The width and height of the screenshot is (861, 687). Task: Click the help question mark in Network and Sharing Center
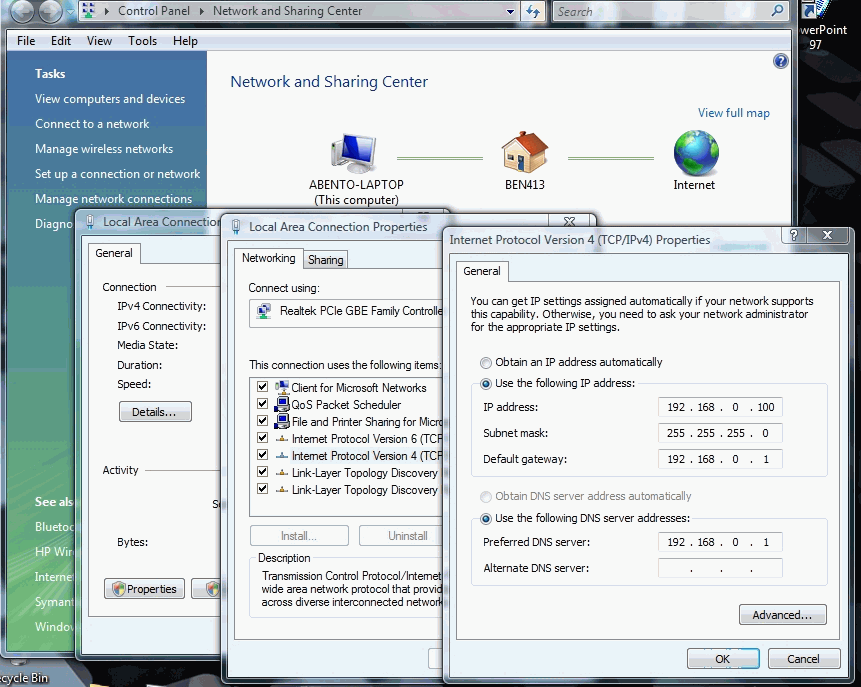coord(779,60)
